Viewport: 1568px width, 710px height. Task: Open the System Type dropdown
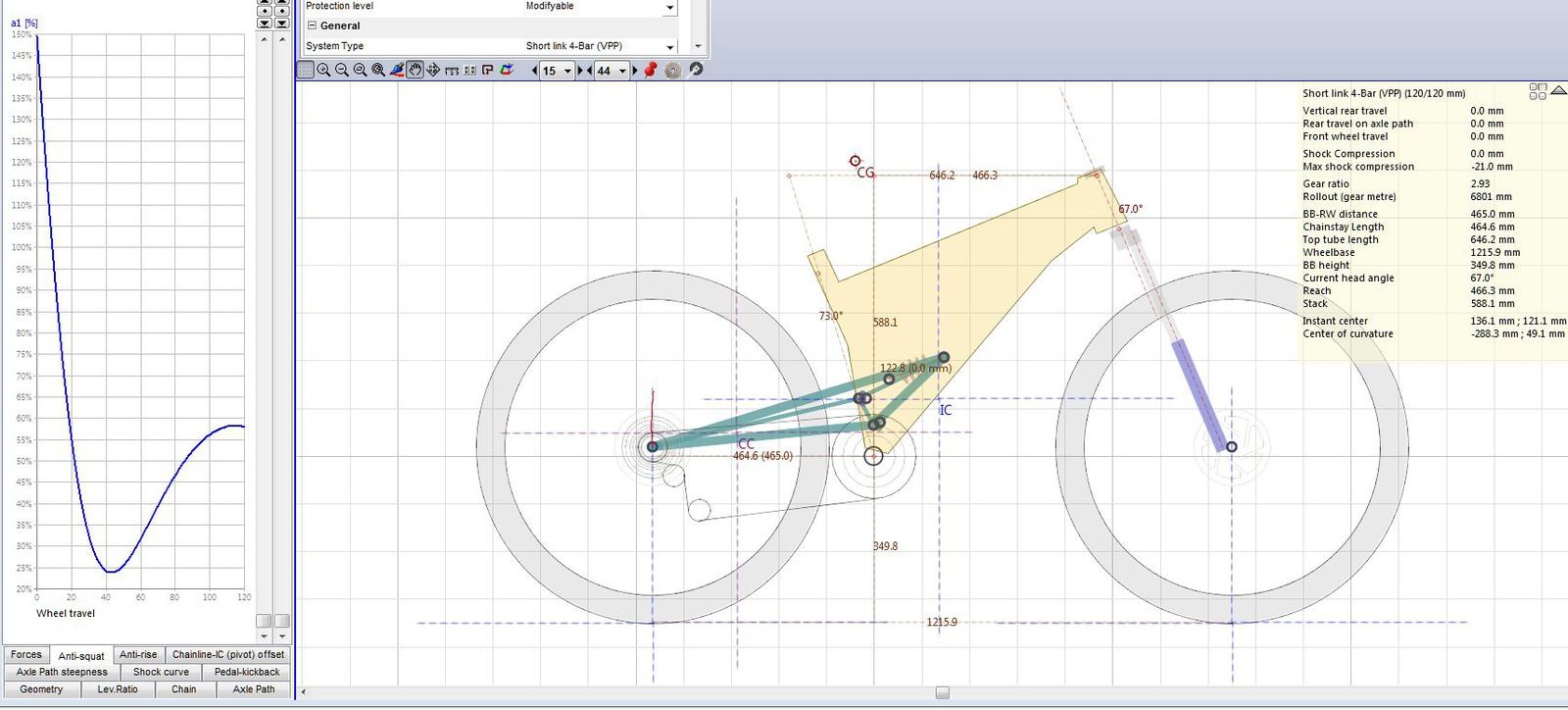click(670, 47)
